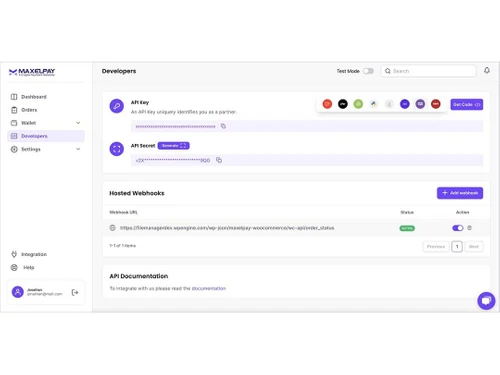Screen dimensions: 500x375
Task: Click the masked API Key field
Action: pyautogui.click(x=307, y=126)
